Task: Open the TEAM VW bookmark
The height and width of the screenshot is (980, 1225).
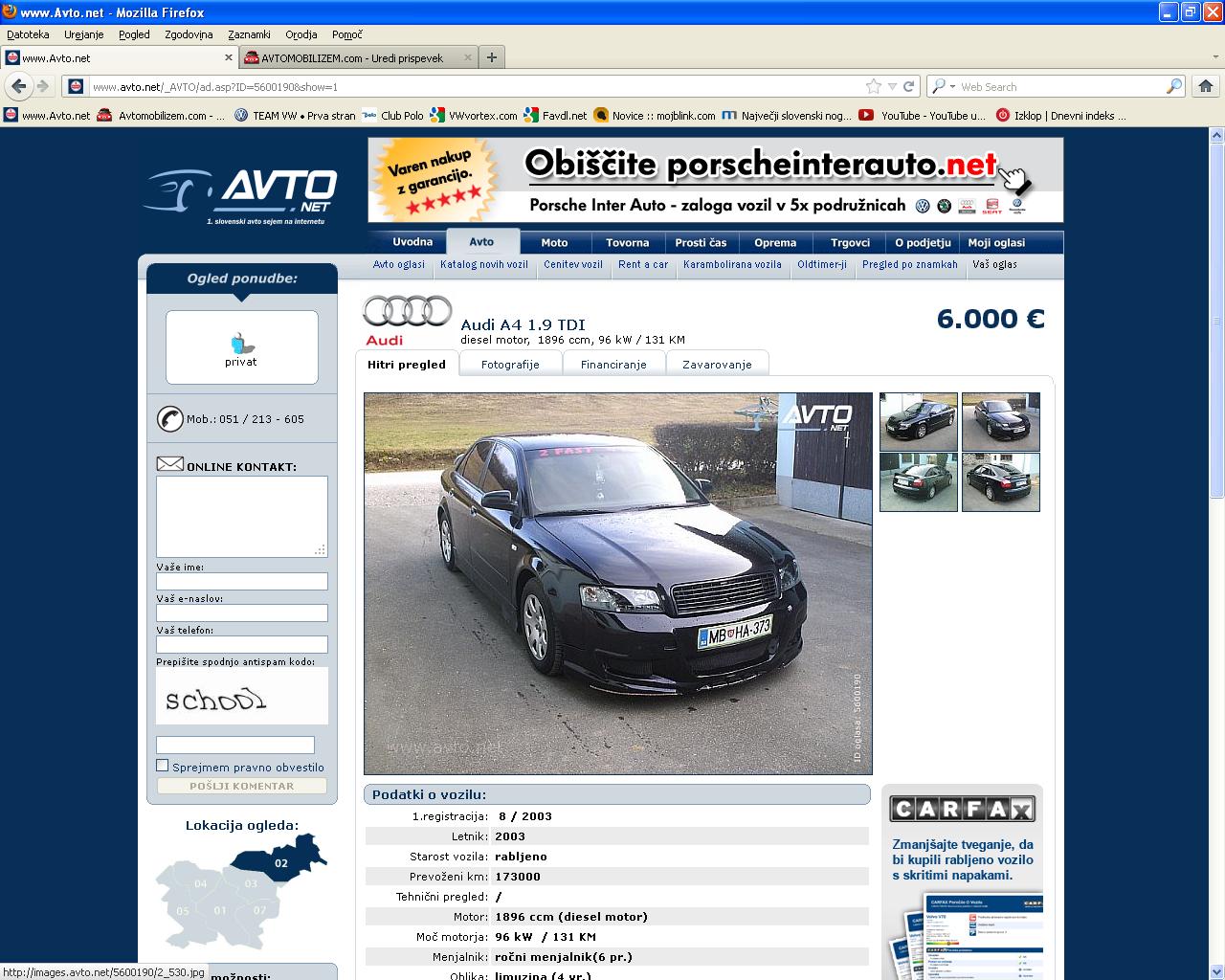Action: click(295, 115)
